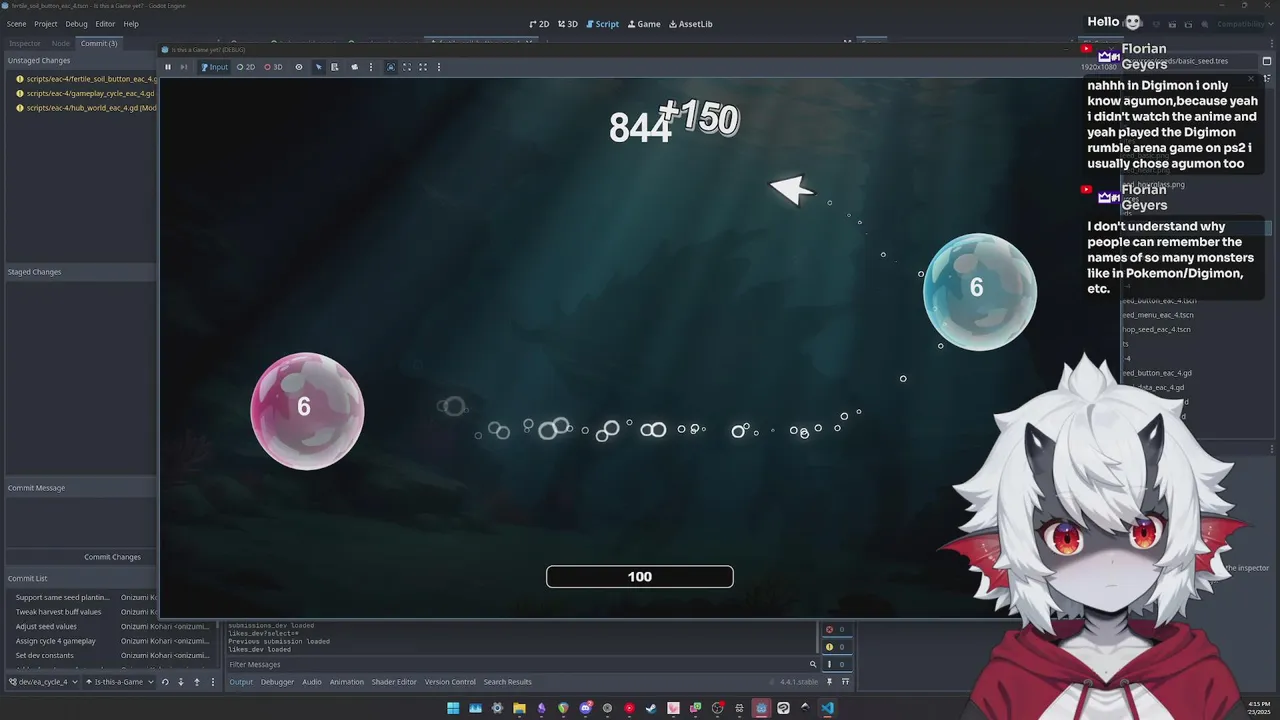
Task: Click the 4.4.1.stable version label
Action: (799, 682)
